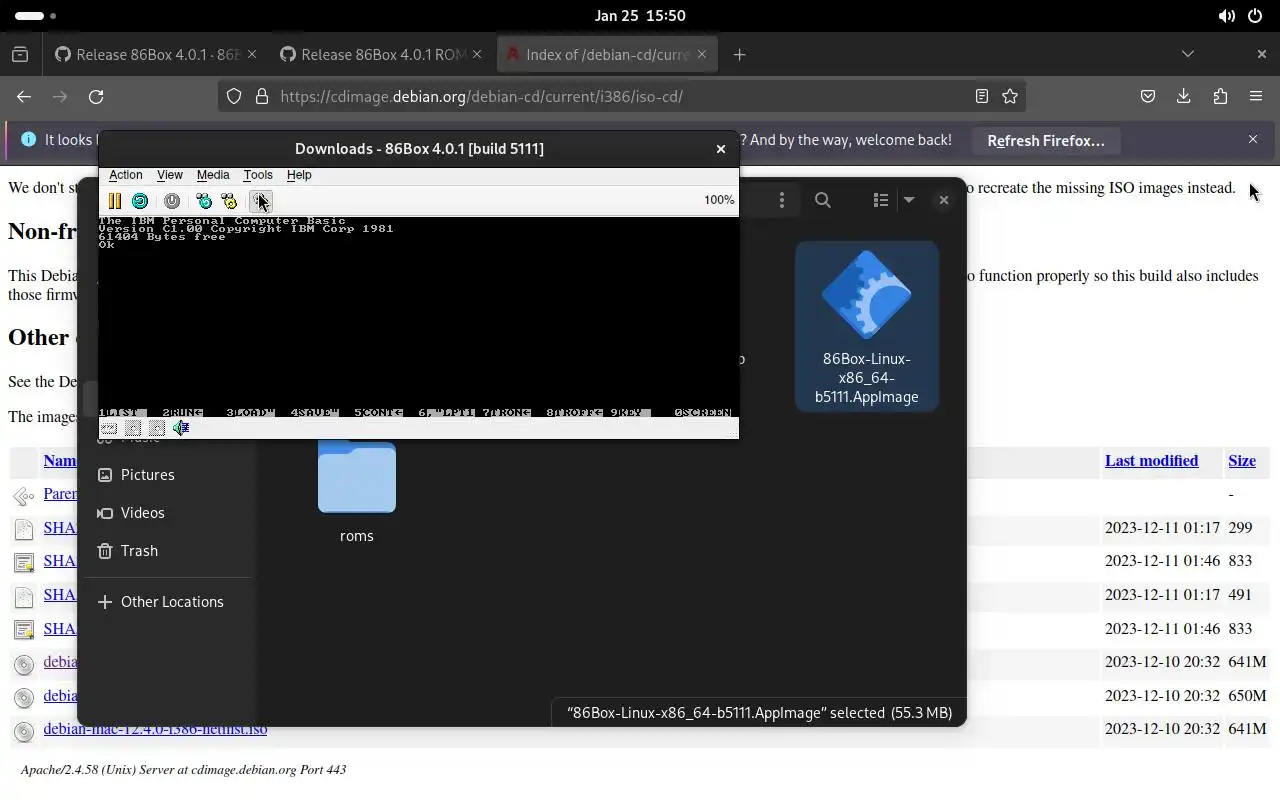
Task: Open Firefox extensions icon
Action: [1220, 97]
